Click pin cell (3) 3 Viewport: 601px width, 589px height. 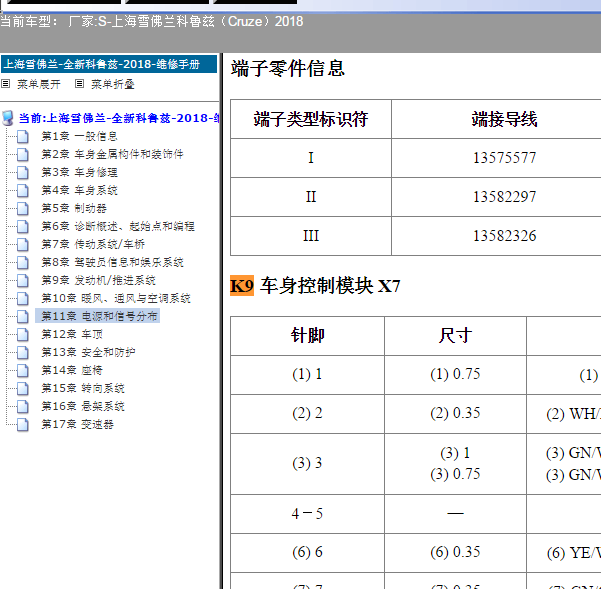click(307, 464)
